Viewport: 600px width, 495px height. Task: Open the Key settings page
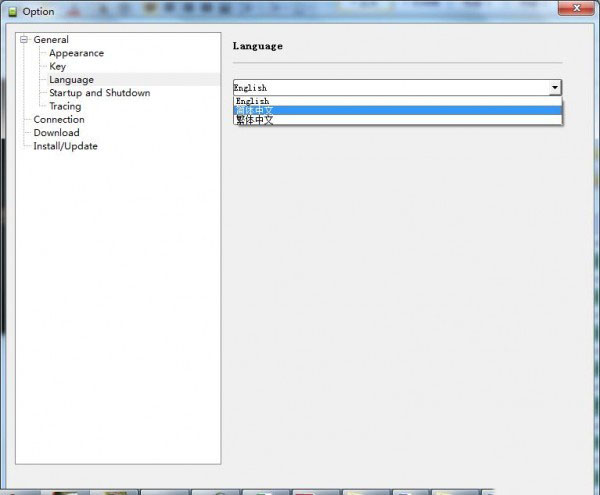click(57, 66)
